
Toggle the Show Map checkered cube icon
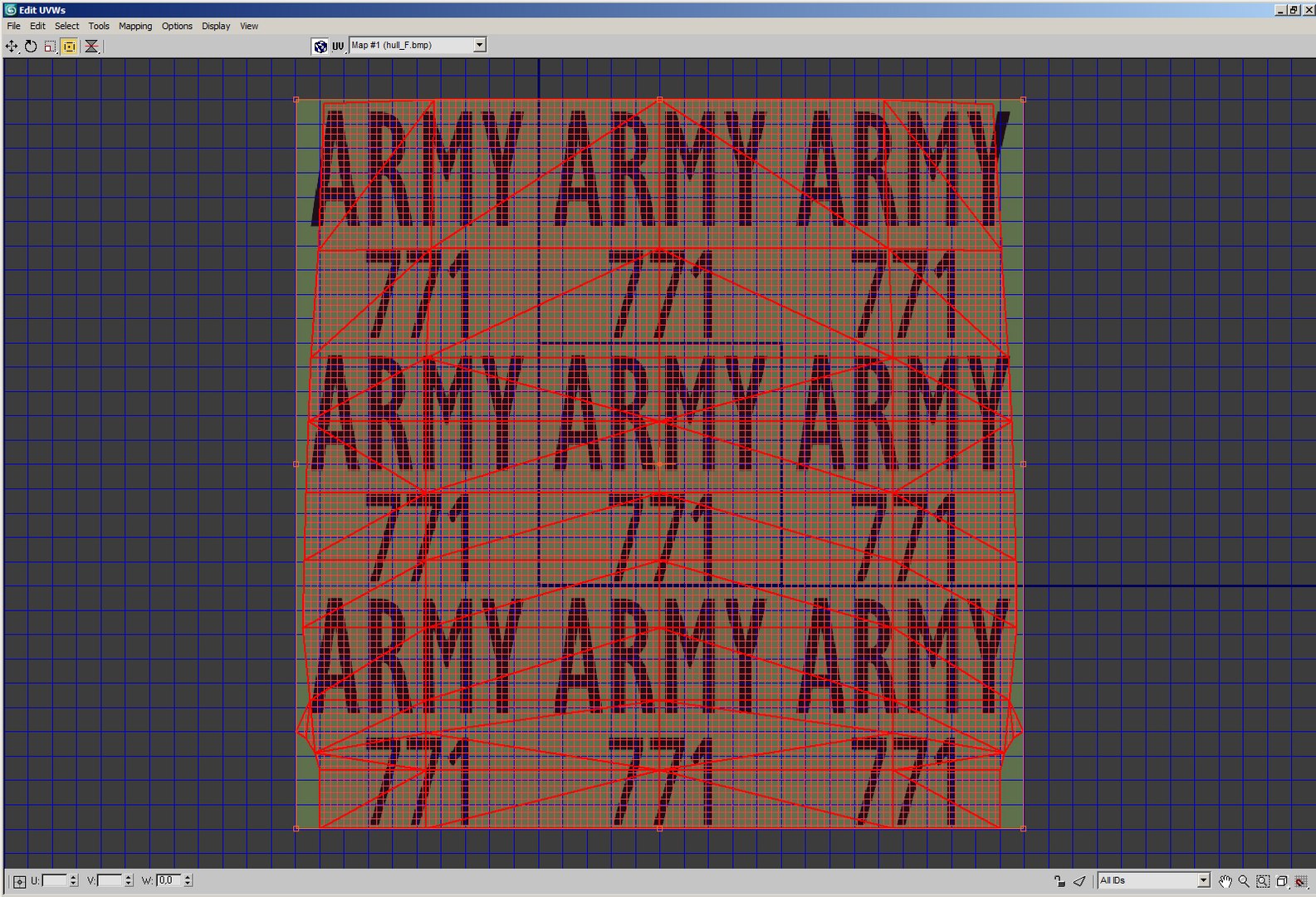320,47
